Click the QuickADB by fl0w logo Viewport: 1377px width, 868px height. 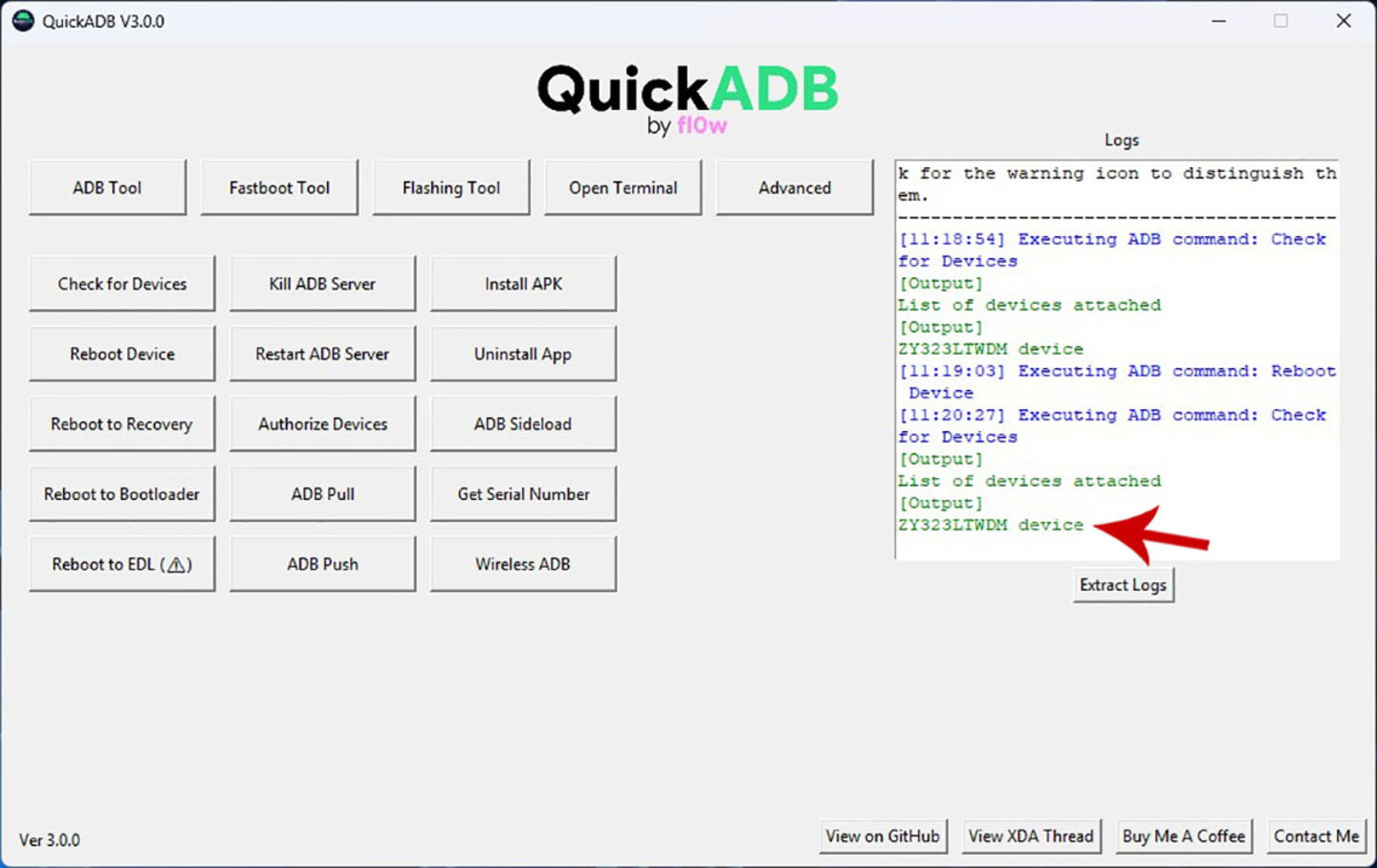(688, 98)
